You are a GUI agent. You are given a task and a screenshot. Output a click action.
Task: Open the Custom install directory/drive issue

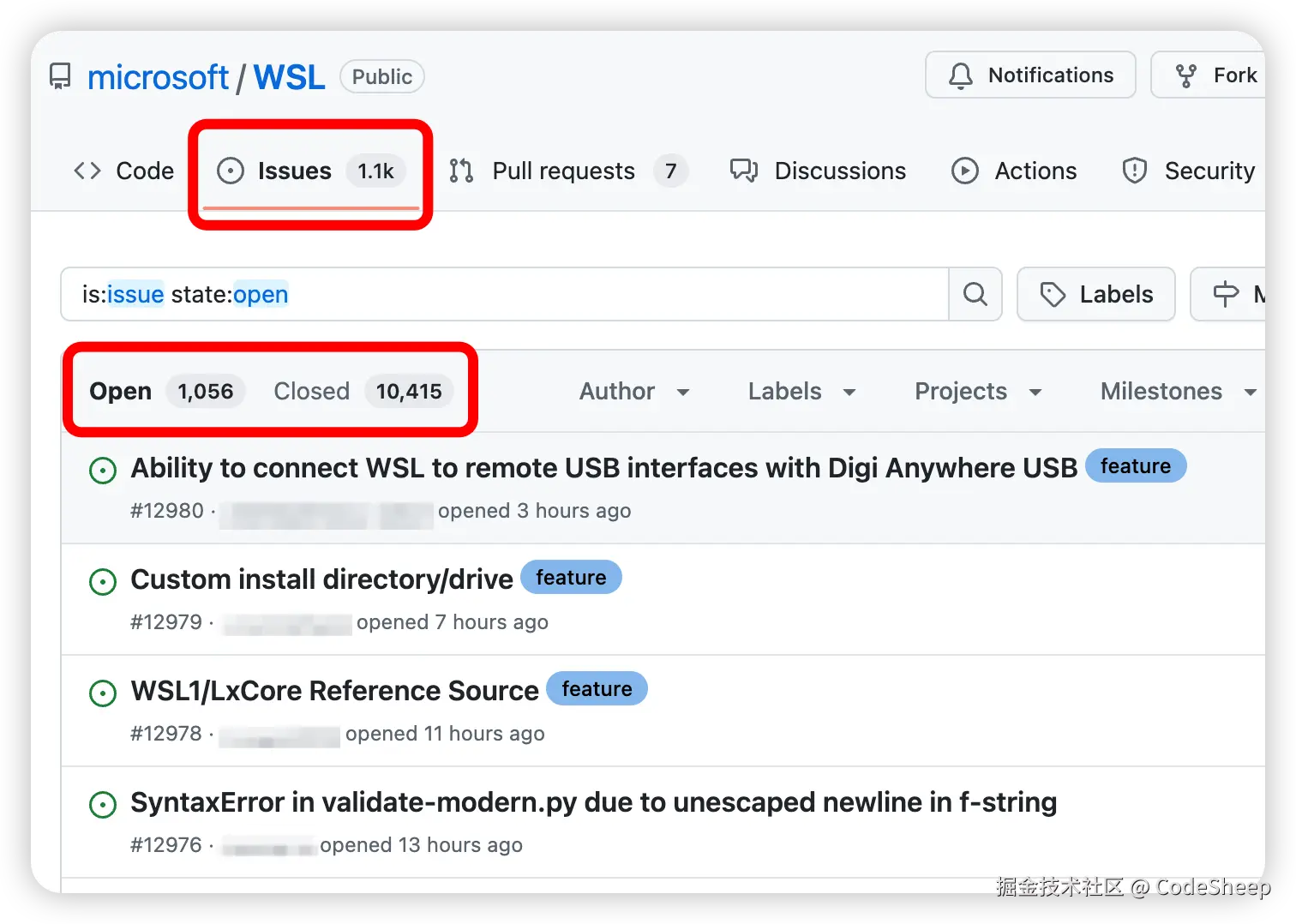[x=321, y=579]
